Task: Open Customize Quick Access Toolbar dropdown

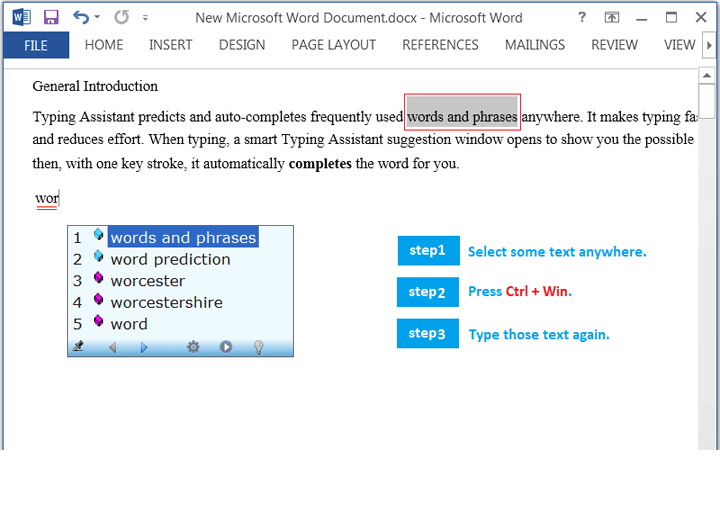Action: [145, 18]
